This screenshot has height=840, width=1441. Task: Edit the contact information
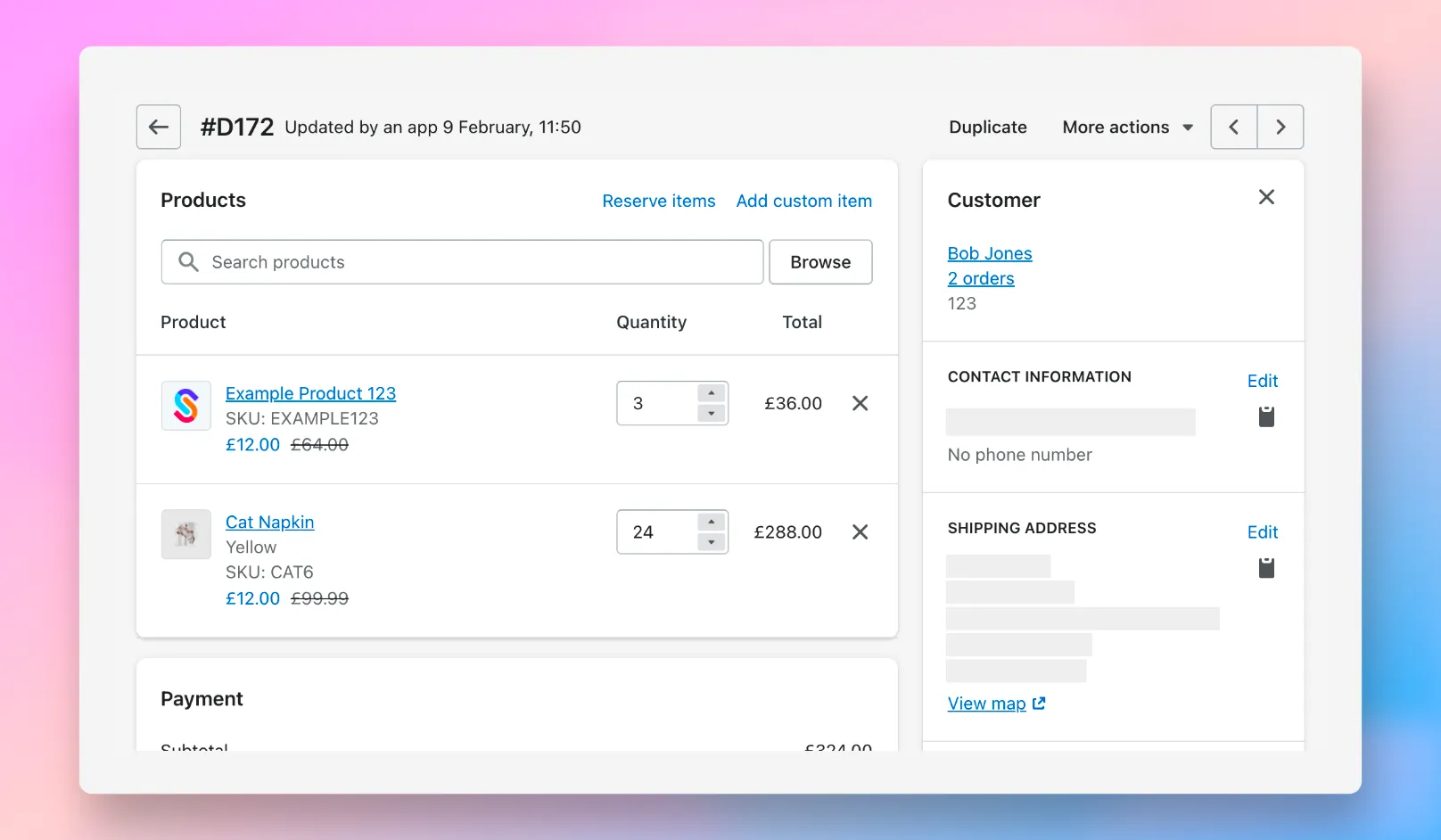pyautogui.click(x=1262, y=381)
